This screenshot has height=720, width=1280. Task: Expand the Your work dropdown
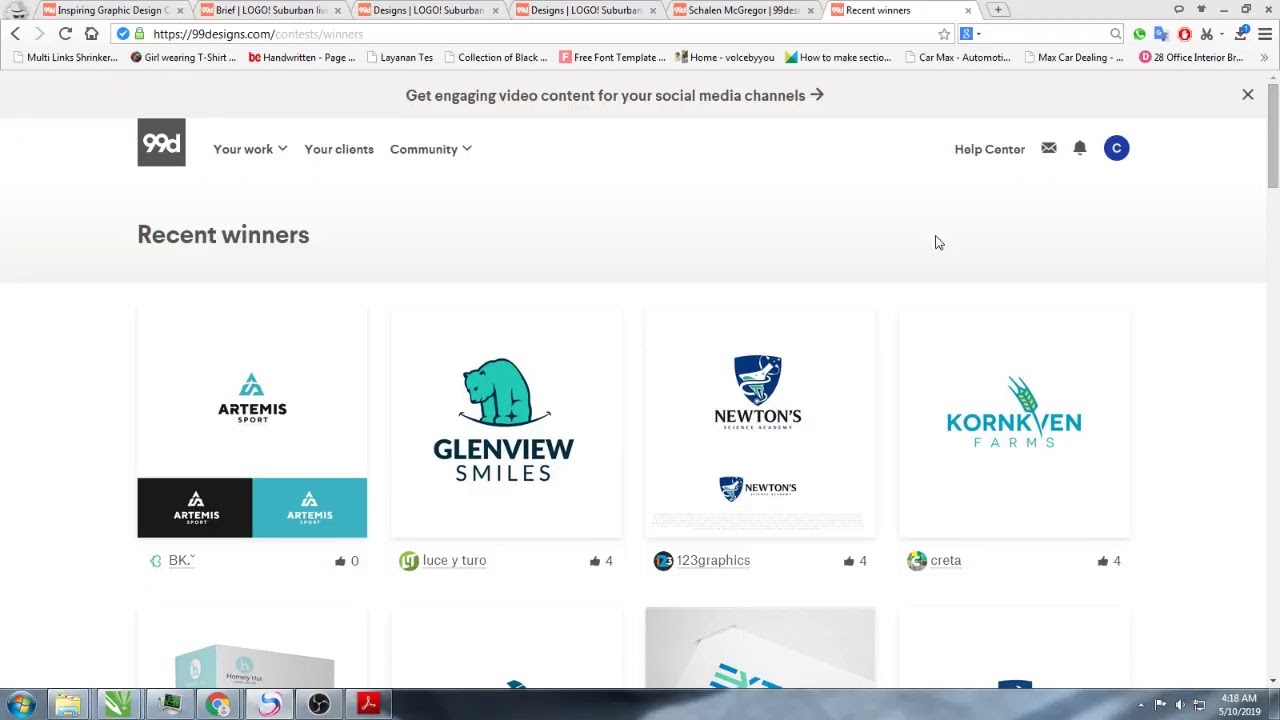coord(250,149)
